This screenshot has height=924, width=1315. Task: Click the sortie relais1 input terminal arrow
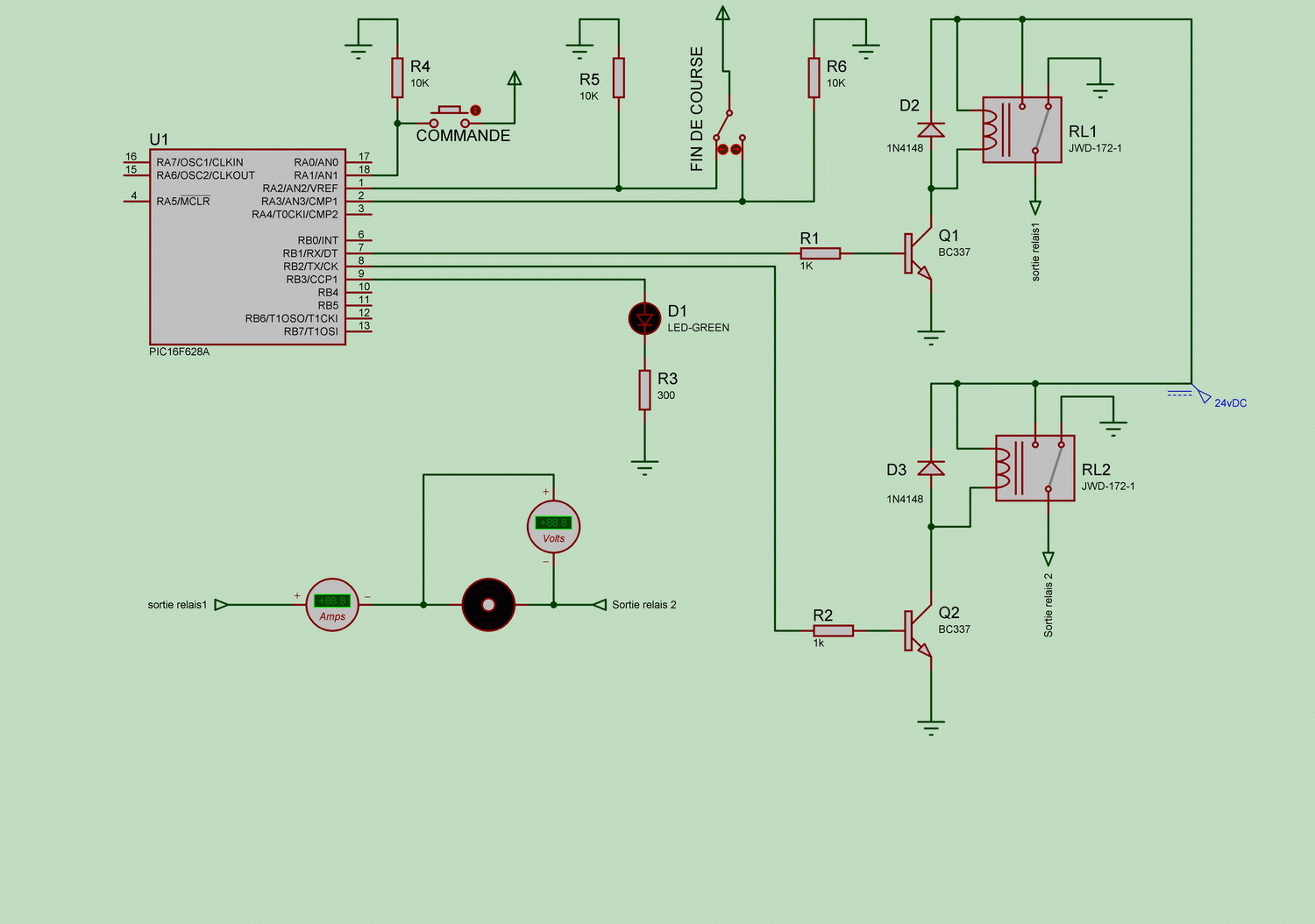click(x=222, y=604)
